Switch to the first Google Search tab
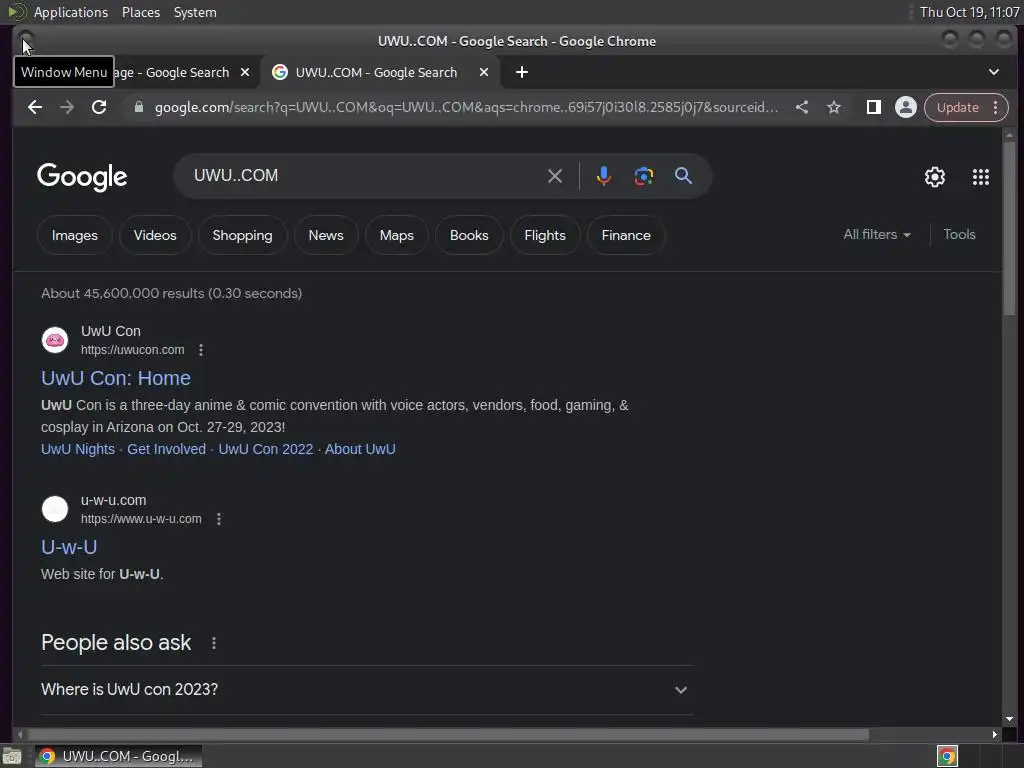Viewport: 1024px width, 768px height. point(171,72)
